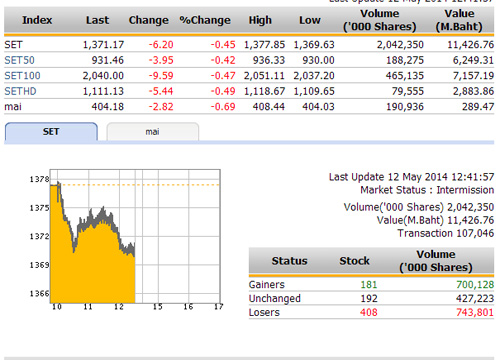Click the Value(M.Baht) 11,426.76 summary line
500x360 pixels.
435,220
